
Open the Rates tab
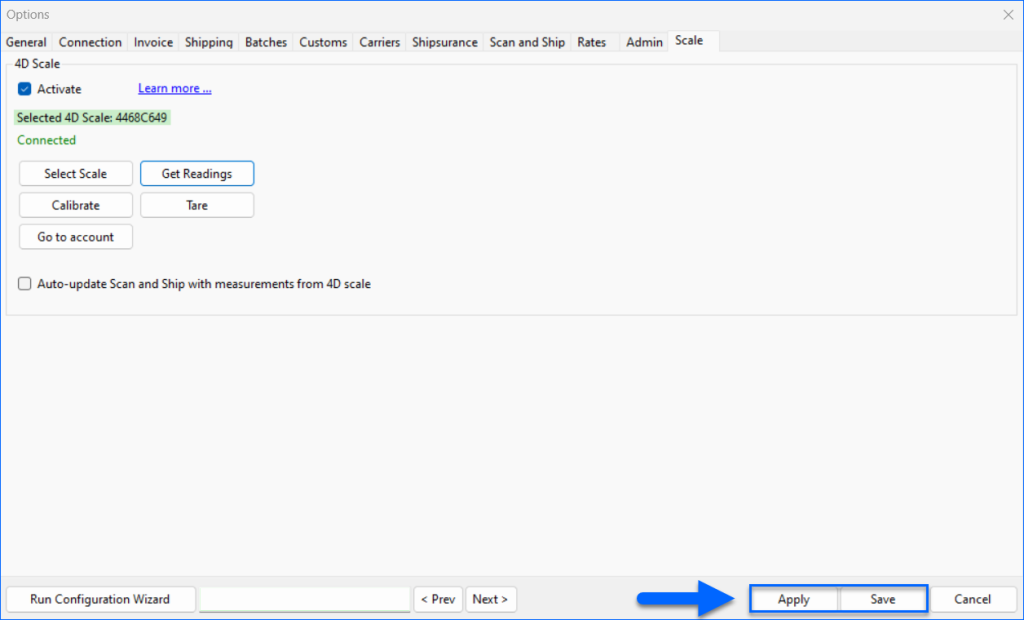[x=591, y=42]
